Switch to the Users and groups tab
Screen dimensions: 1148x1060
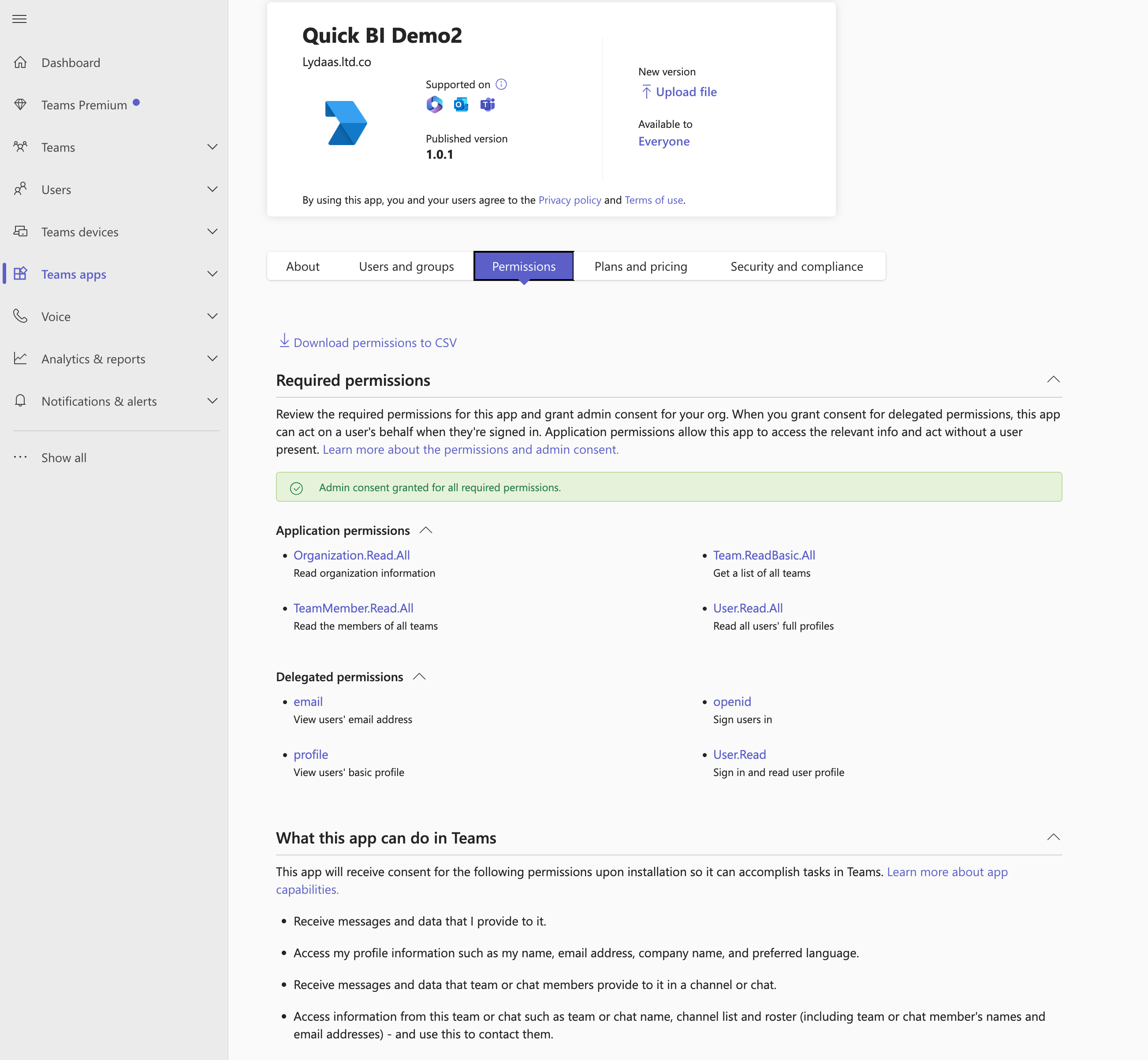(x=406, y=267)
